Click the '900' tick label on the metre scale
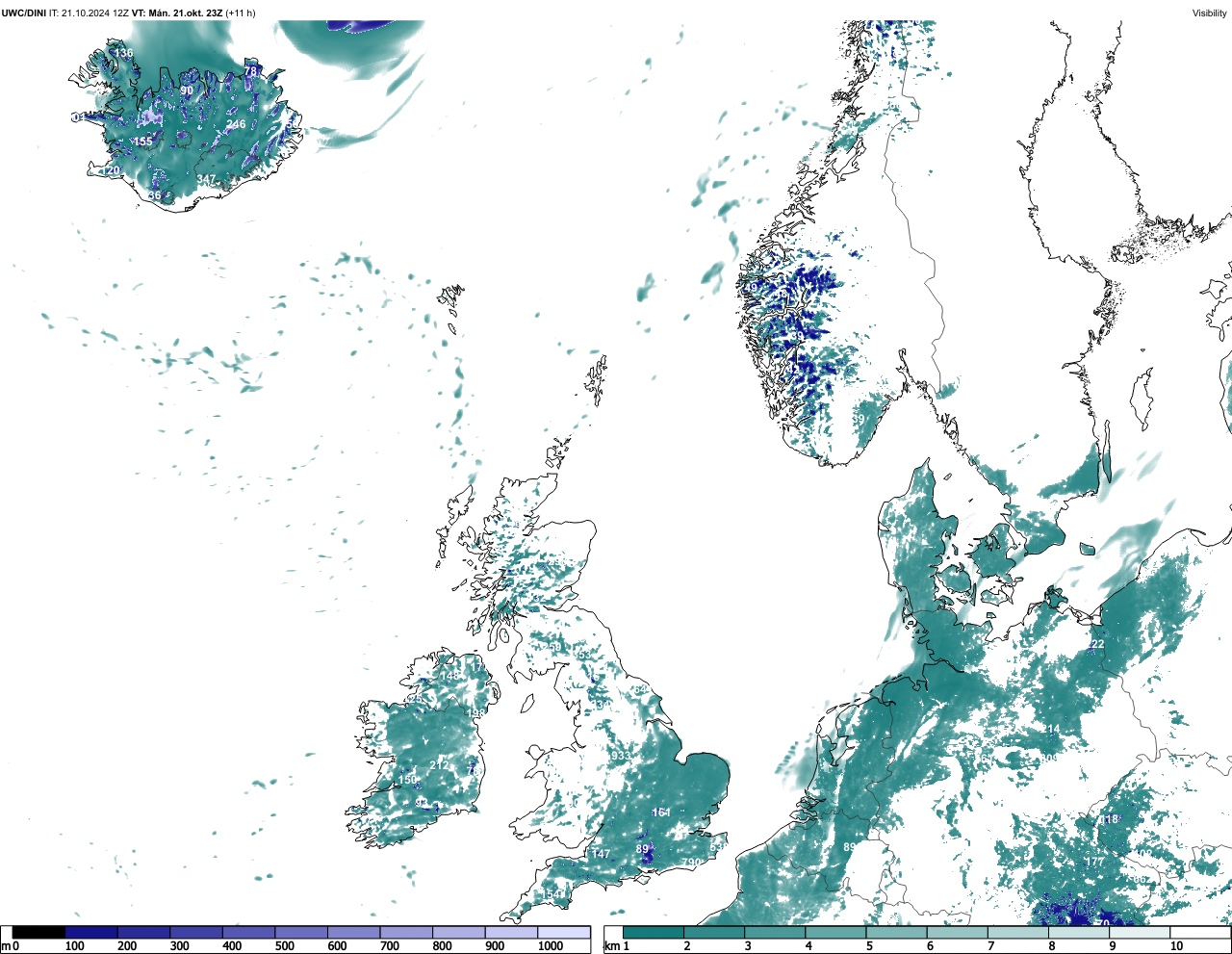 tap(495, 946)
